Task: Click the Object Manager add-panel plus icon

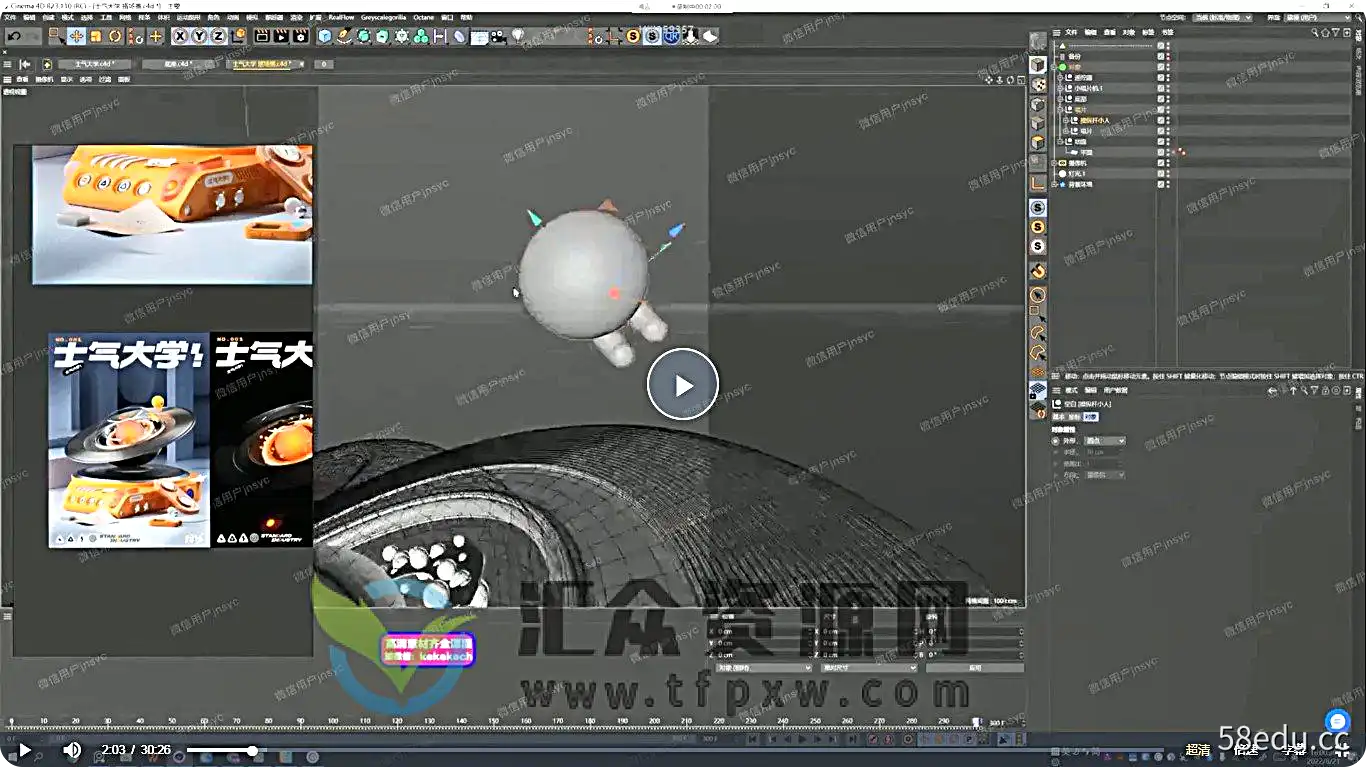Action: click(1346, 32)
